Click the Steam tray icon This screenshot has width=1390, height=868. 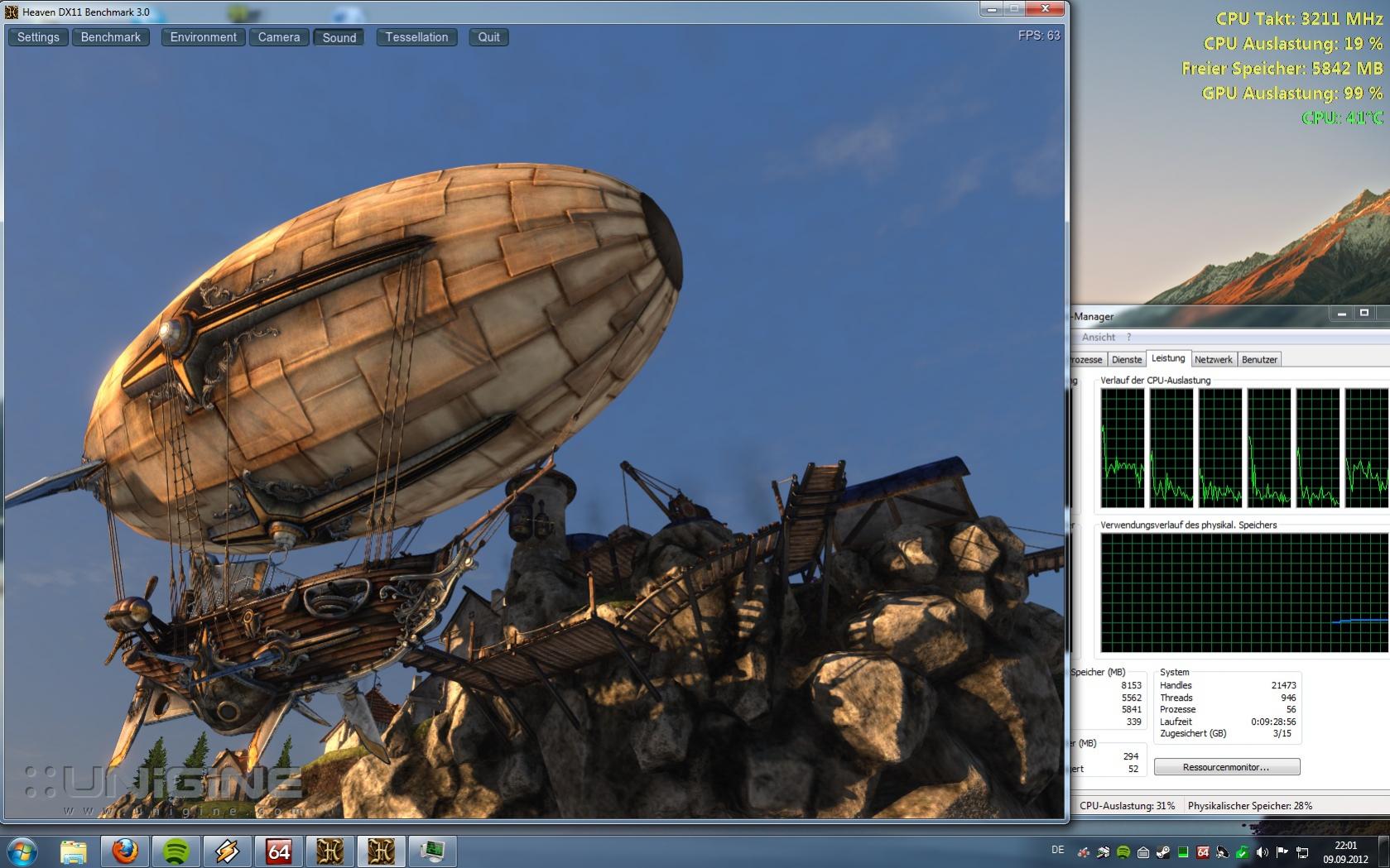[1163, 852]
